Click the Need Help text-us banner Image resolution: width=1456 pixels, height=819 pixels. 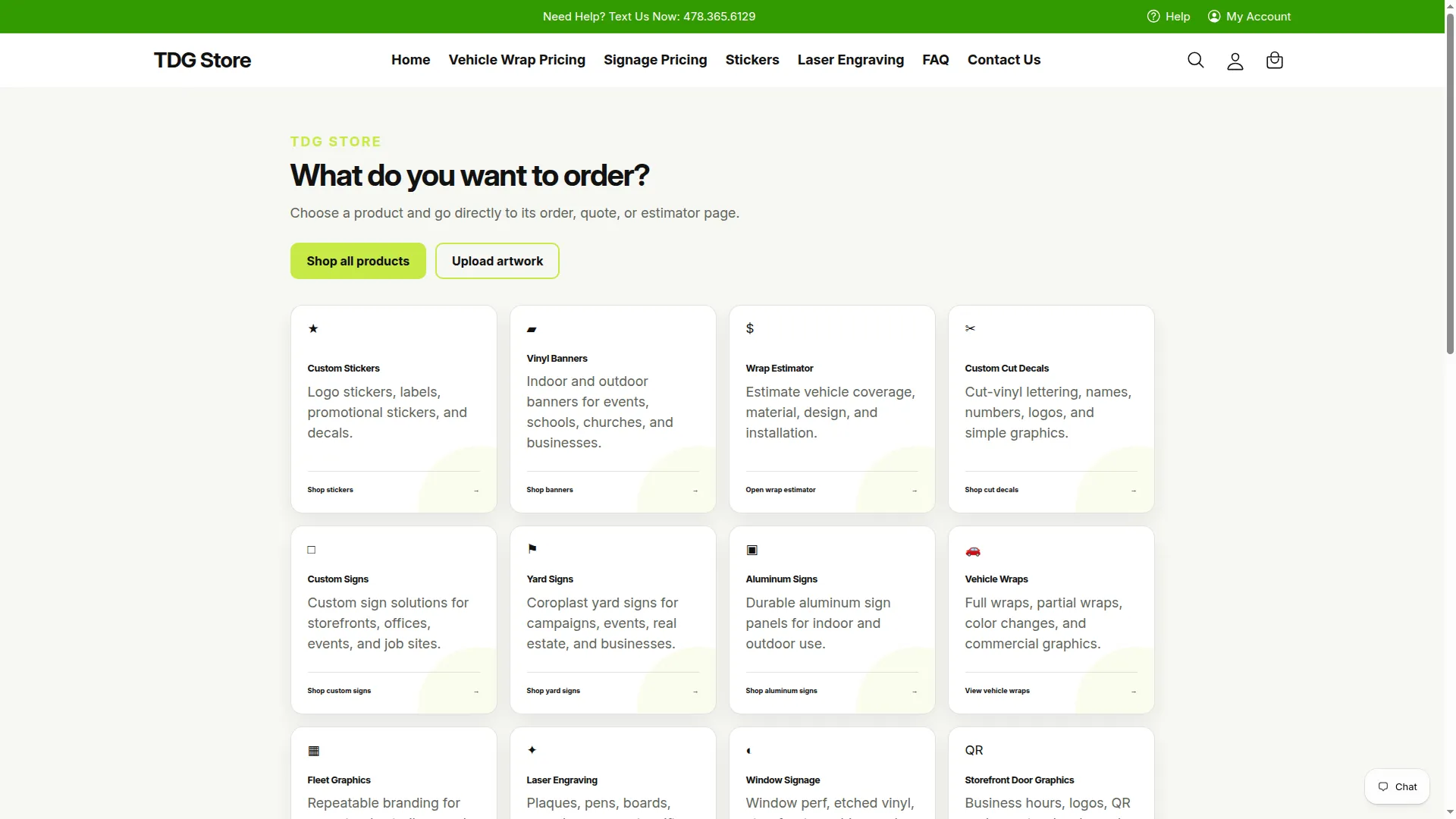click(649, 16)
